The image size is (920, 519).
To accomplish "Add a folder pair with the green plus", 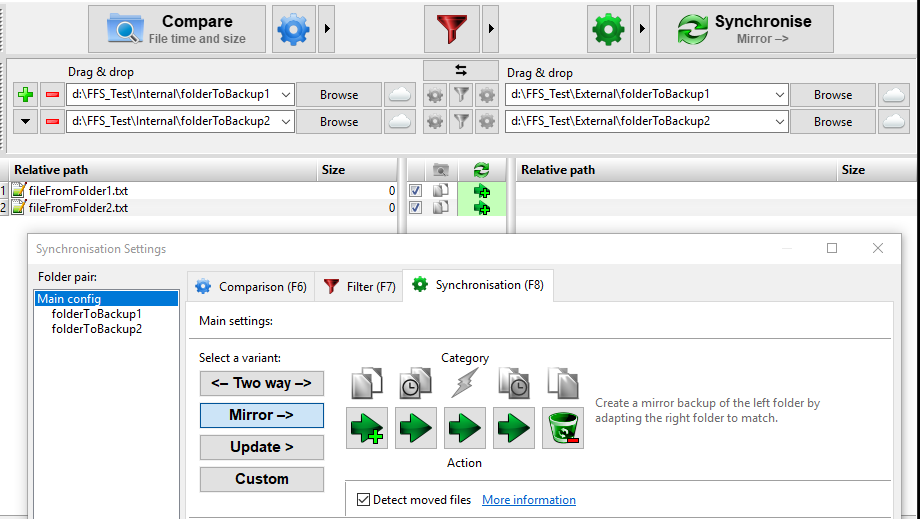I will (x=25, y=94).
